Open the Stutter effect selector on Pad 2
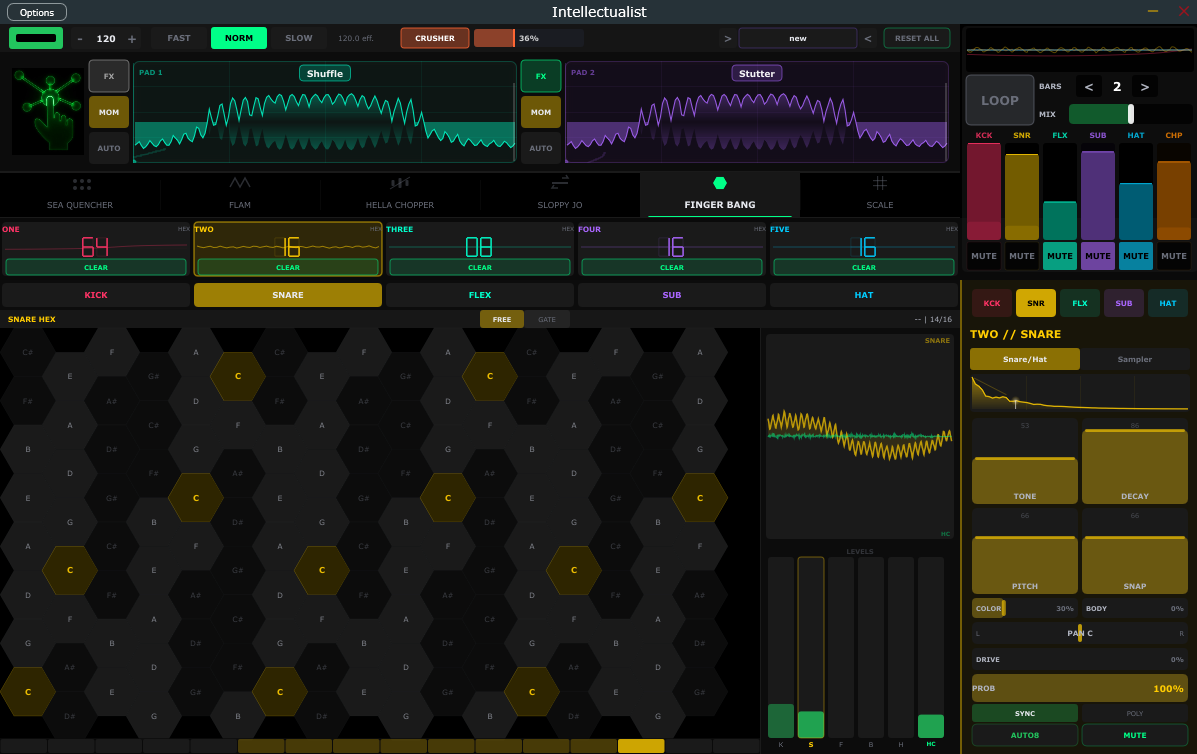The image size is (1197, 754). point(756,73)
